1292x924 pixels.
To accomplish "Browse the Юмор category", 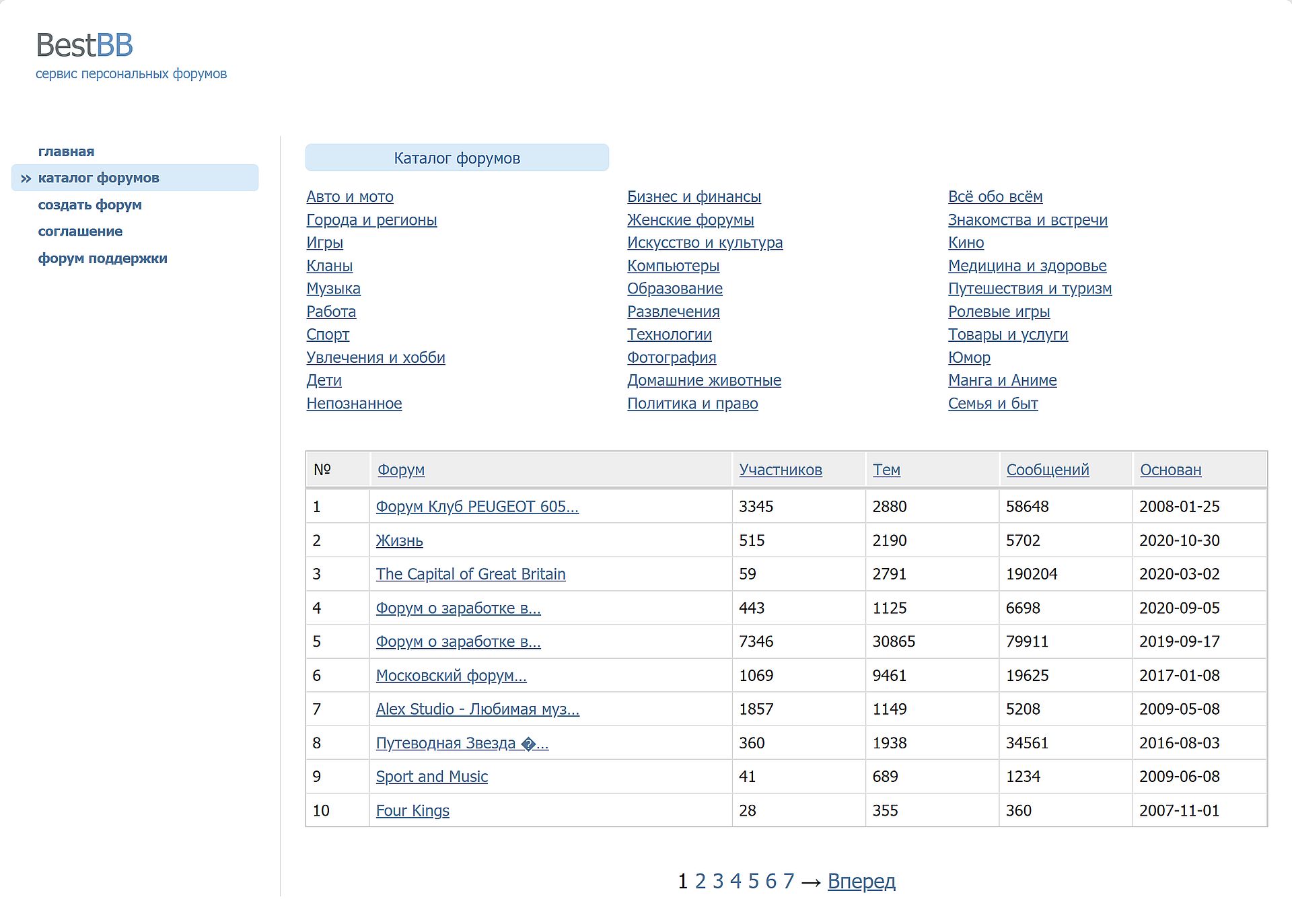I will 969,357.
